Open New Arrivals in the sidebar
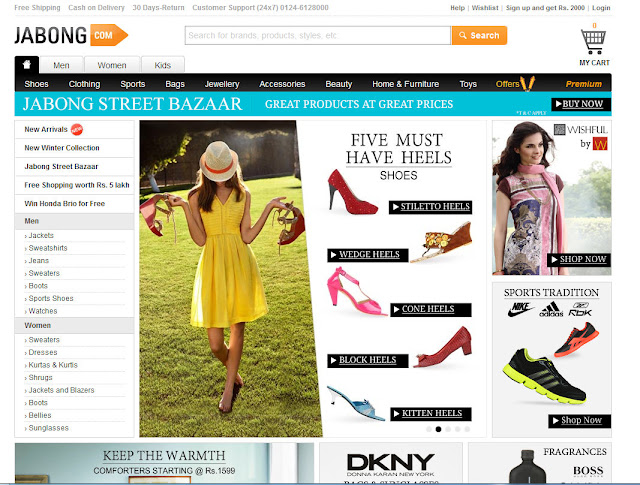 [46, 129]
